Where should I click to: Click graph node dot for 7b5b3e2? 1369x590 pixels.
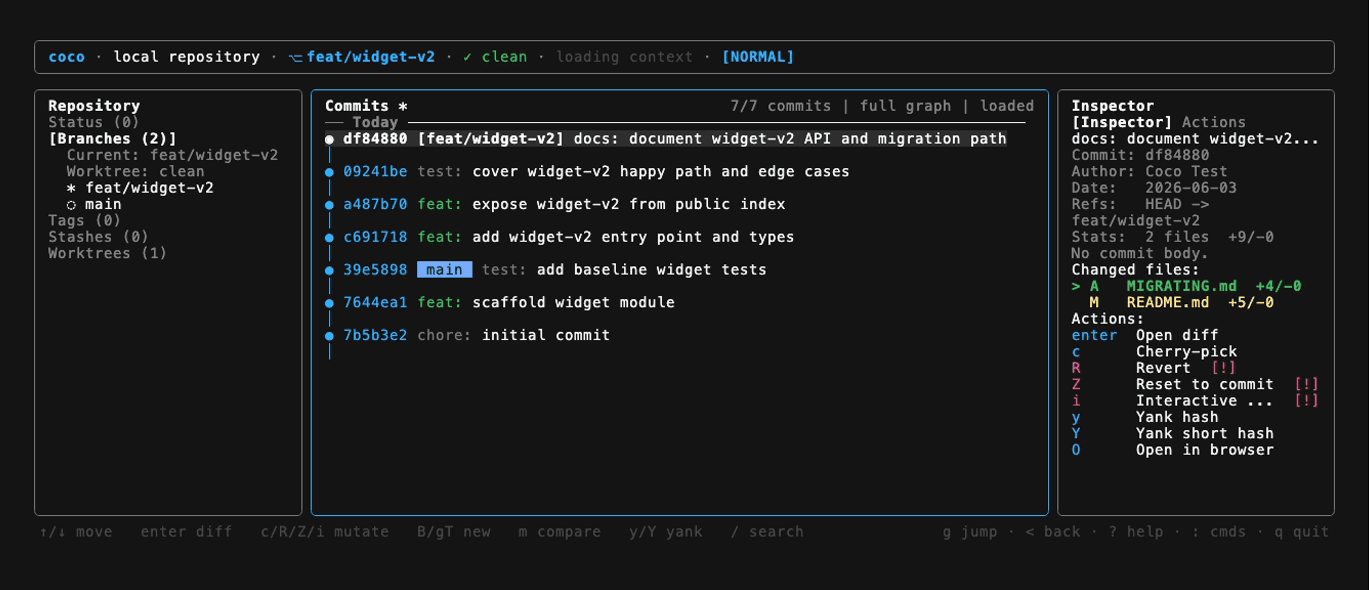point(329,336)
